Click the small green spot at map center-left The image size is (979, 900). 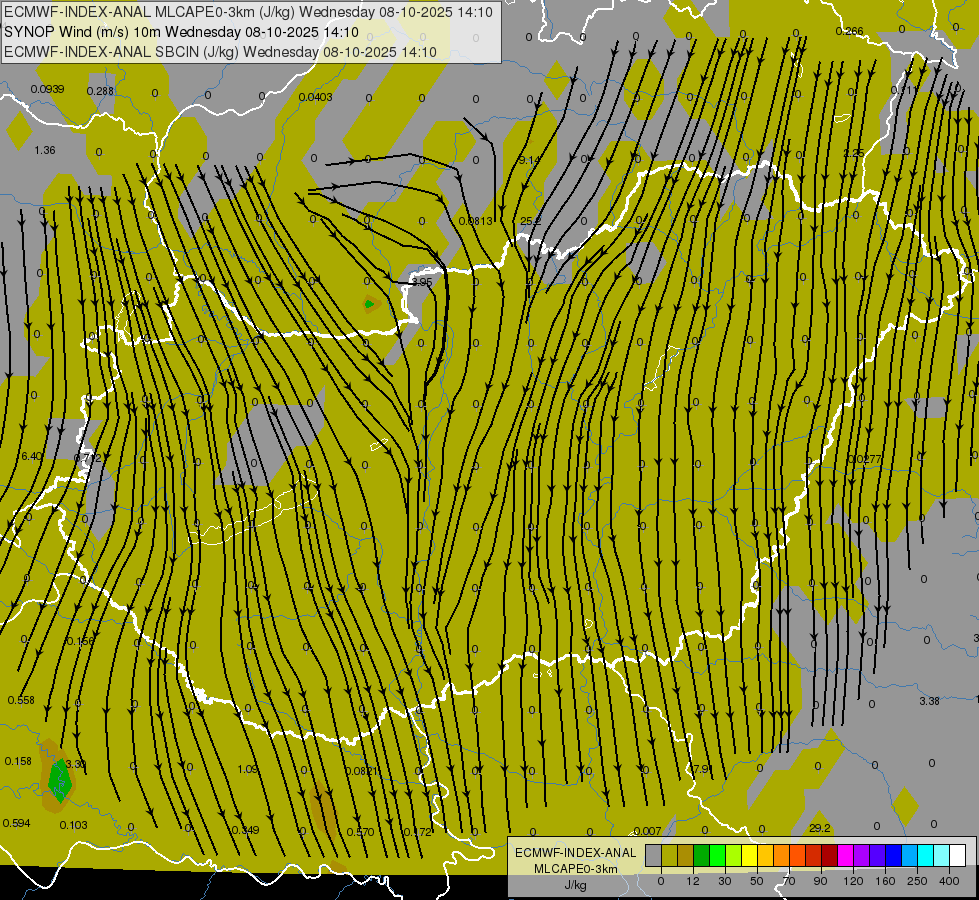369,304
